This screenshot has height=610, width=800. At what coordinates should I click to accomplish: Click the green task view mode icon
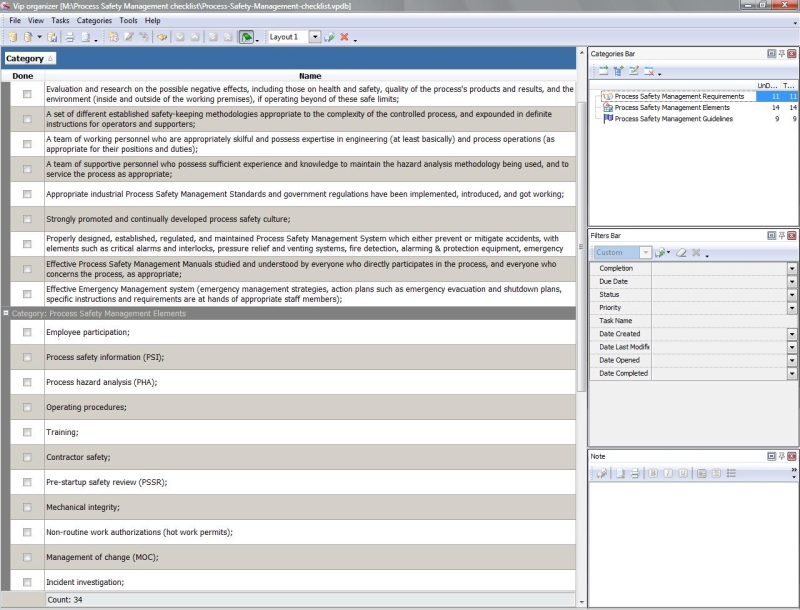[x=245, y=37]
